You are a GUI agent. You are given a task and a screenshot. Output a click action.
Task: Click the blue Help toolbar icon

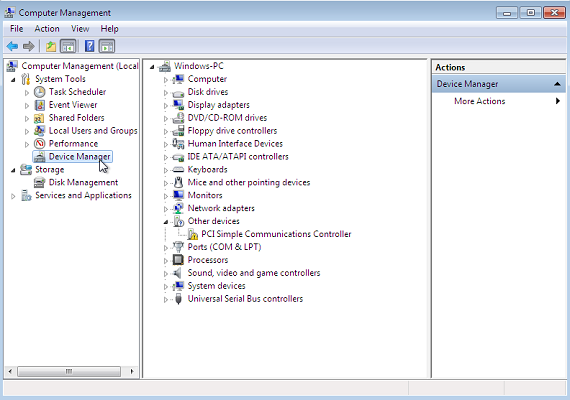click(89, 46)
